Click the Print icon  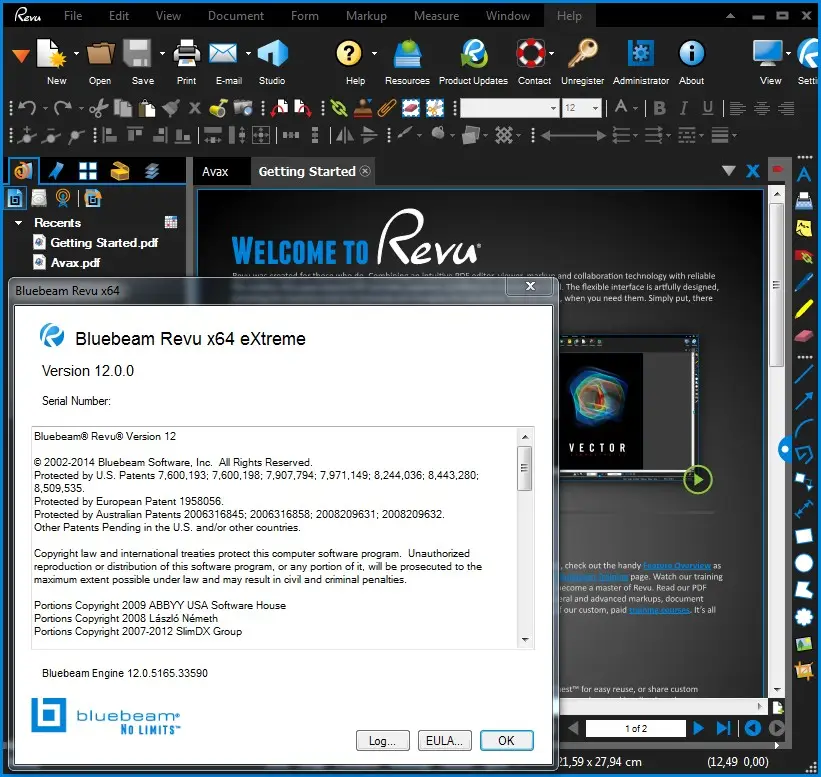(186, 53)
